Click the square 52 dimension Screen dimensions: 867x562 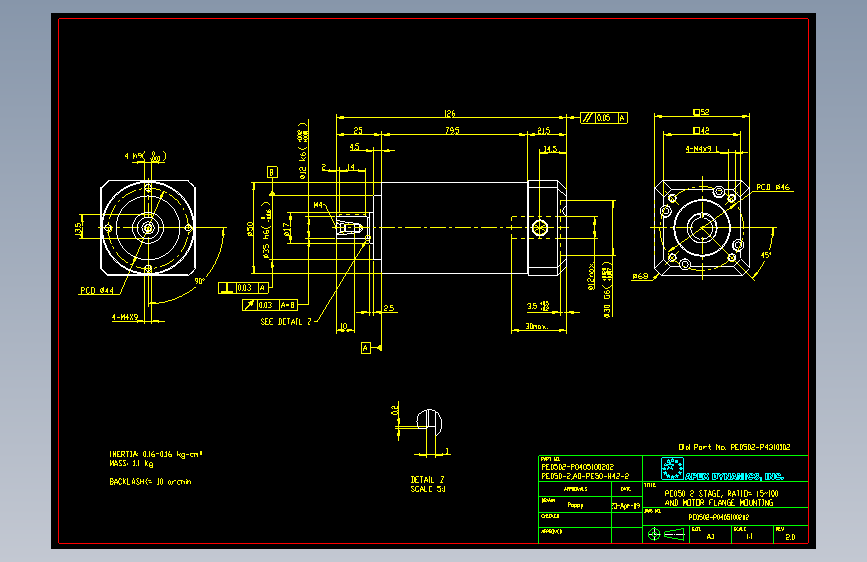click(x=701, y=112)
